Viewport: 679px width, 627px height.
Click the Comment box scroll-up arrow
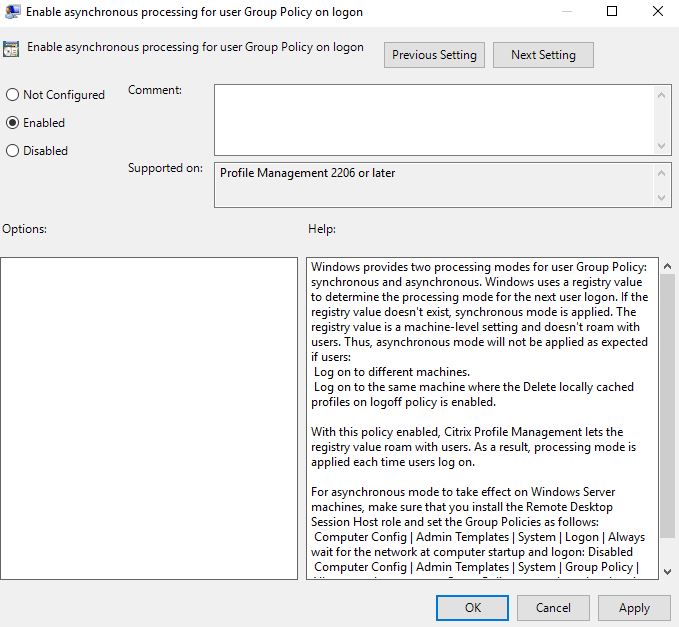coord(663,93)
